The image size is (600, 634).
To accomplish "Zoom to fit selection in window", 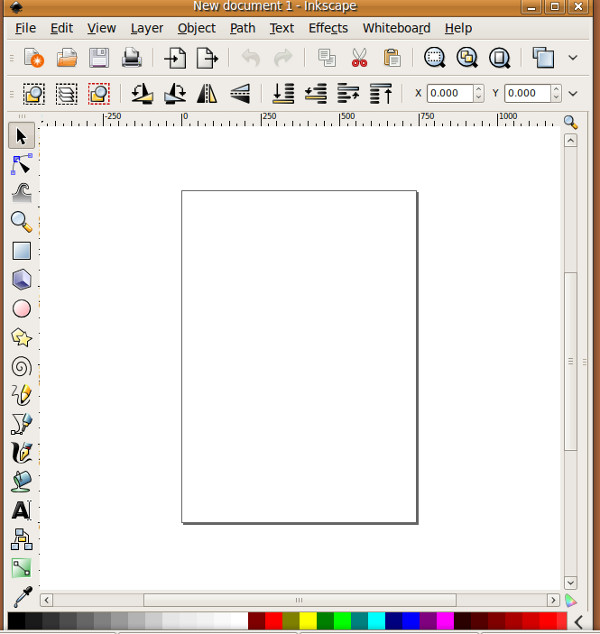I will tap(435, 57).
